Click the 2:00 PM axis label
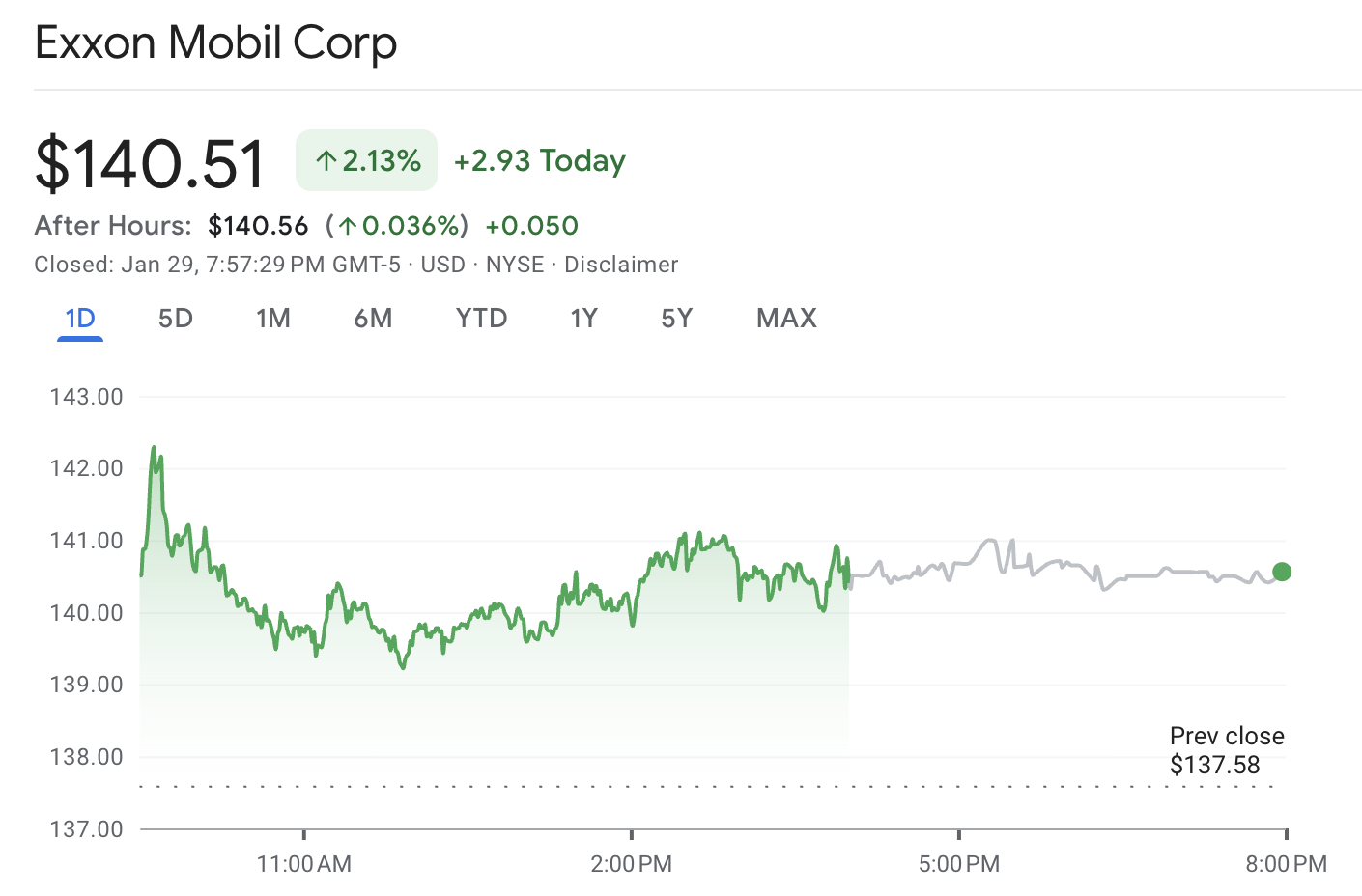Image resolution: width=1362 pixels, height=896 pixels. coord(633,863)
